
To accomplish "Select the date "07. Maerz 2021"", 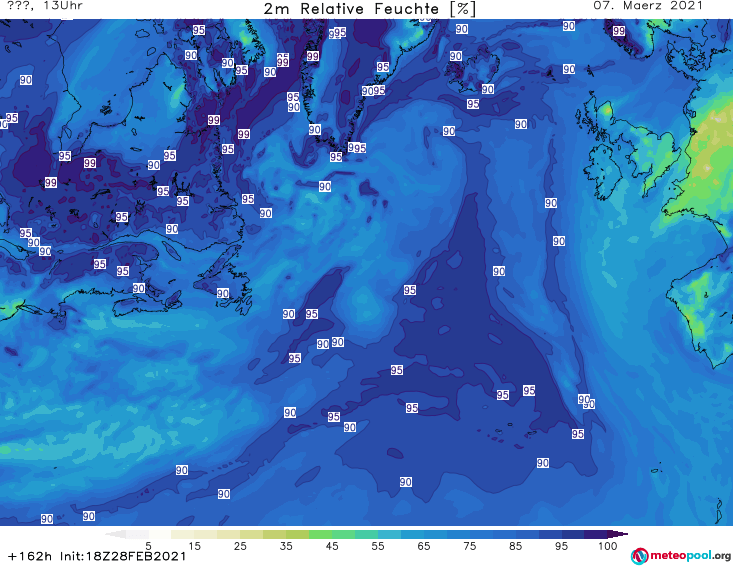I will click(648, 6).
